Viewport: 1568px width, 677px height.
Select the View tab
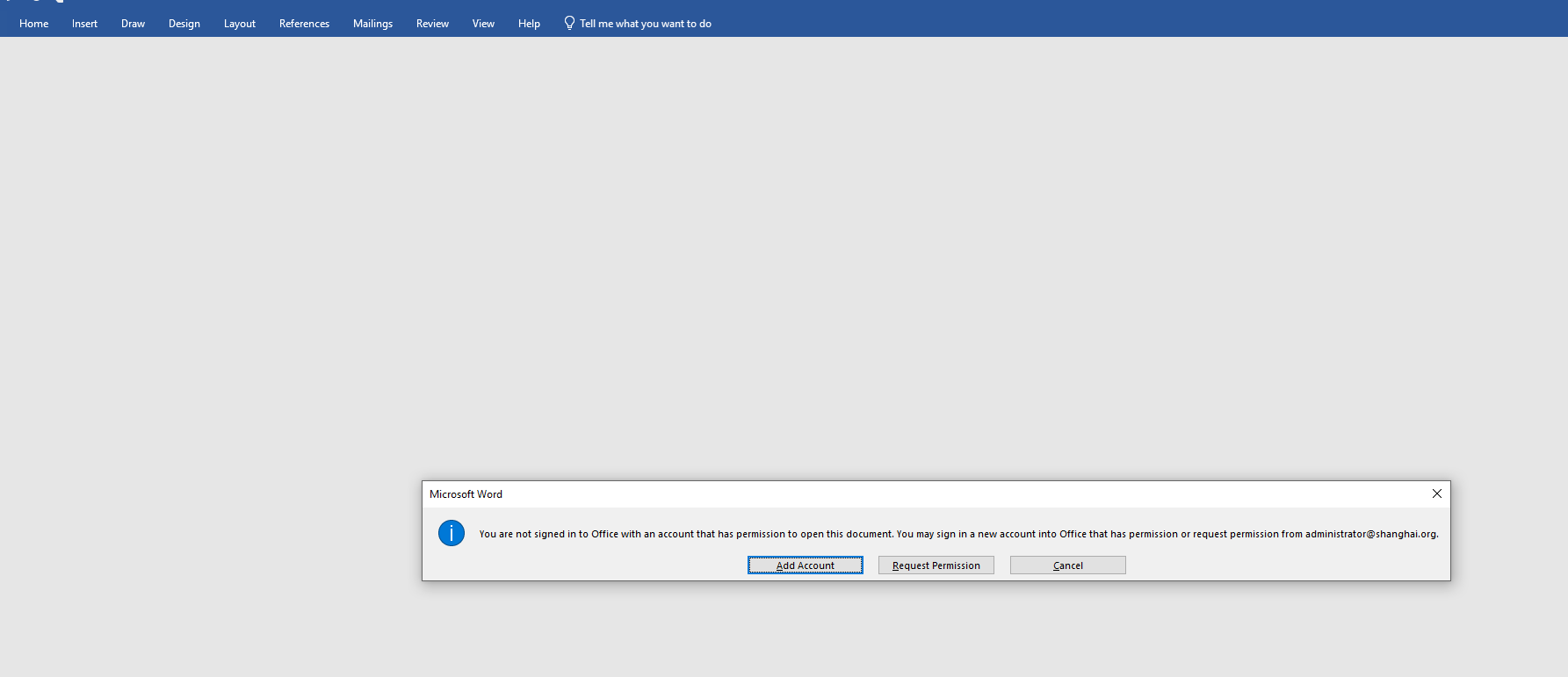point(483,24)
